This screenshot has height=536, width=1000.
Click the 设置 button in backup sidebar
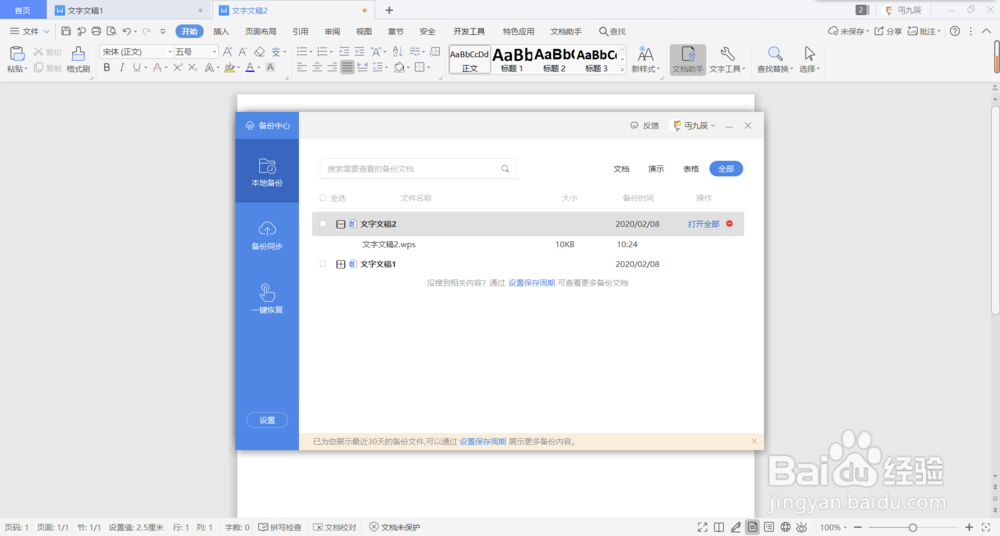pos(267,420)
